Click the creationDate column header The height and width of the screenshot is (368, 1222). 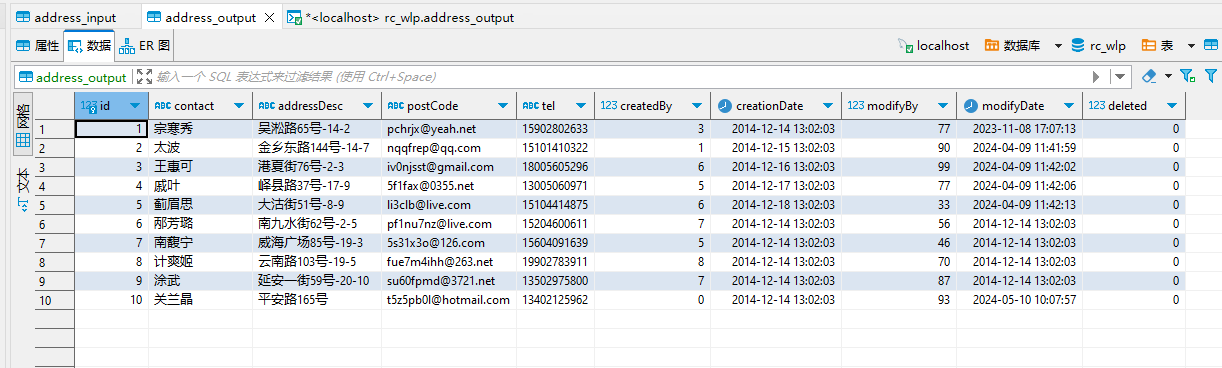click(776, 105)
